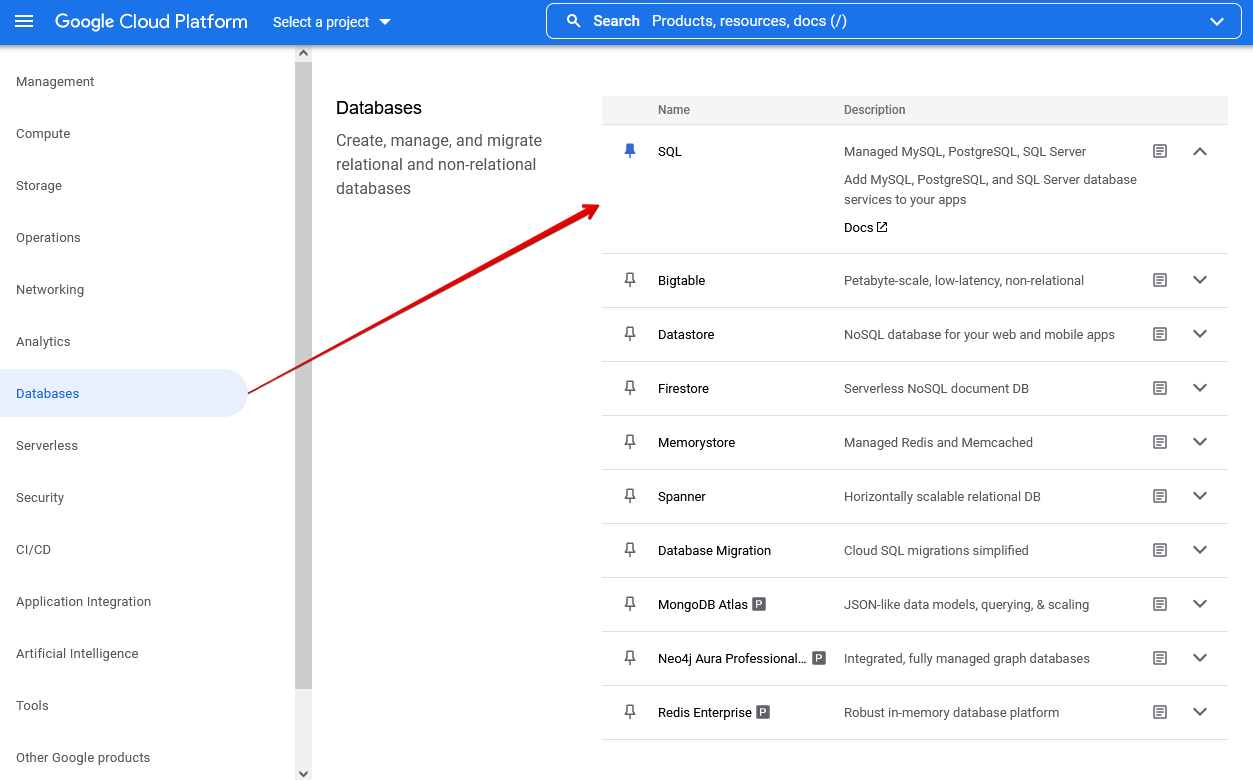1253x780 pixels.
Task: Unpin the SQL product
Action: click(630, 151)
